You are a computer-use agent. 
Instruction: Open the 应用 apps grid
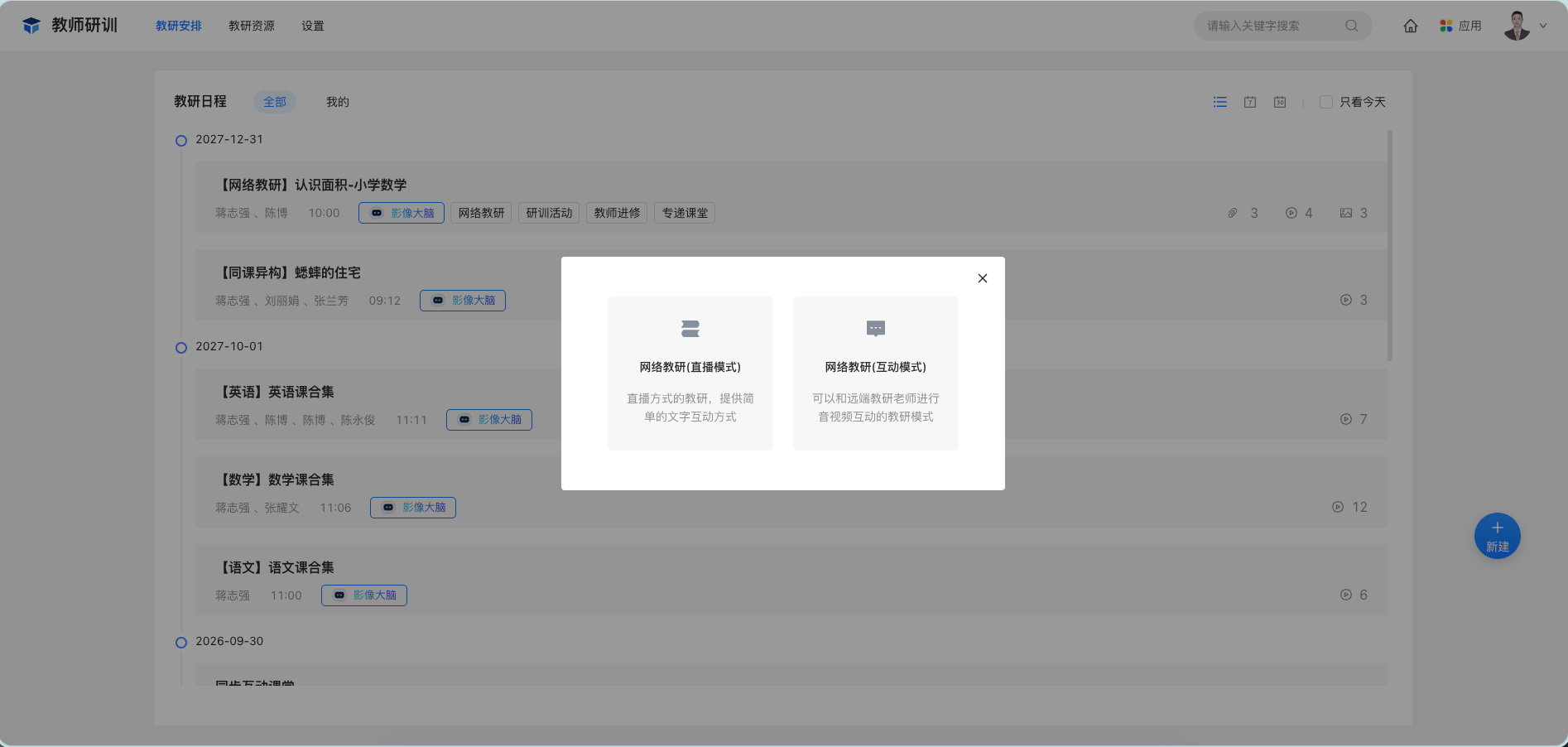coord(1460,26)
